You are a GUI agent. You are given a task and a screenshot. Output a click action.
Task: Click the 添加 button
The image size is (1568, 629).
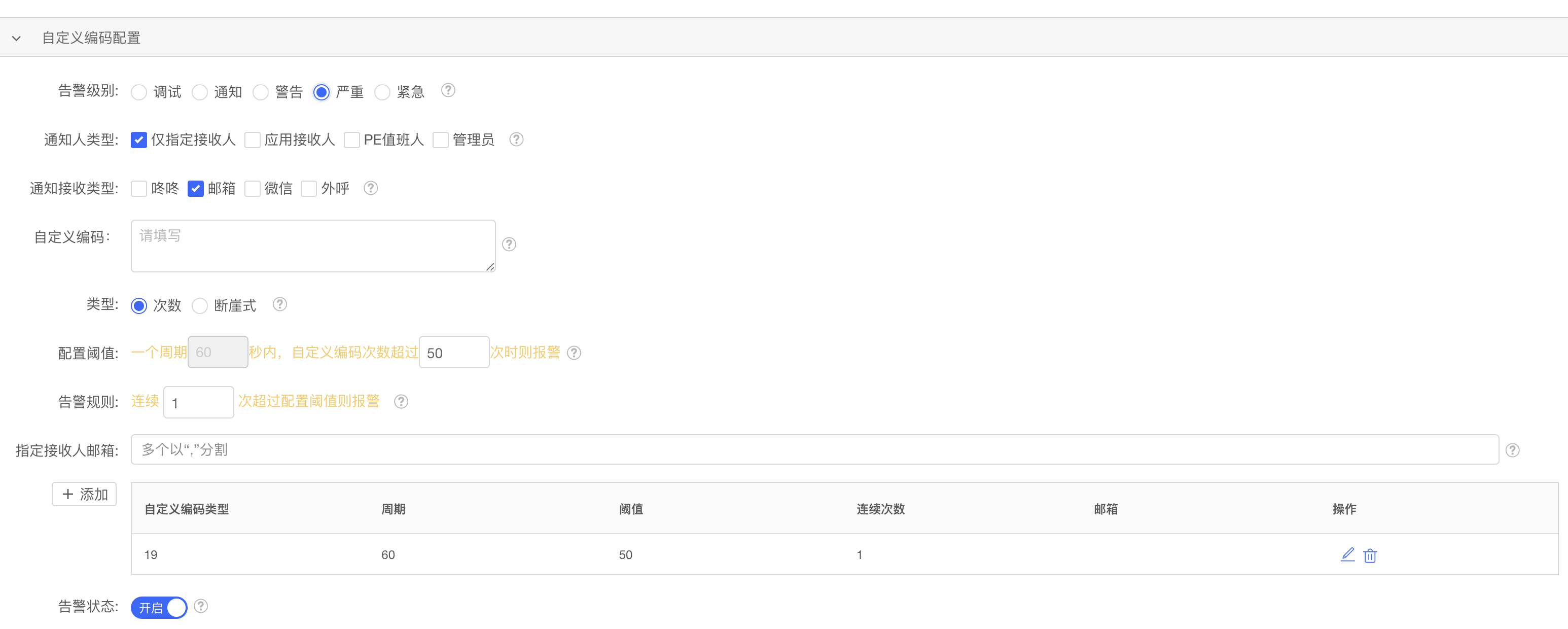(84, 494)
